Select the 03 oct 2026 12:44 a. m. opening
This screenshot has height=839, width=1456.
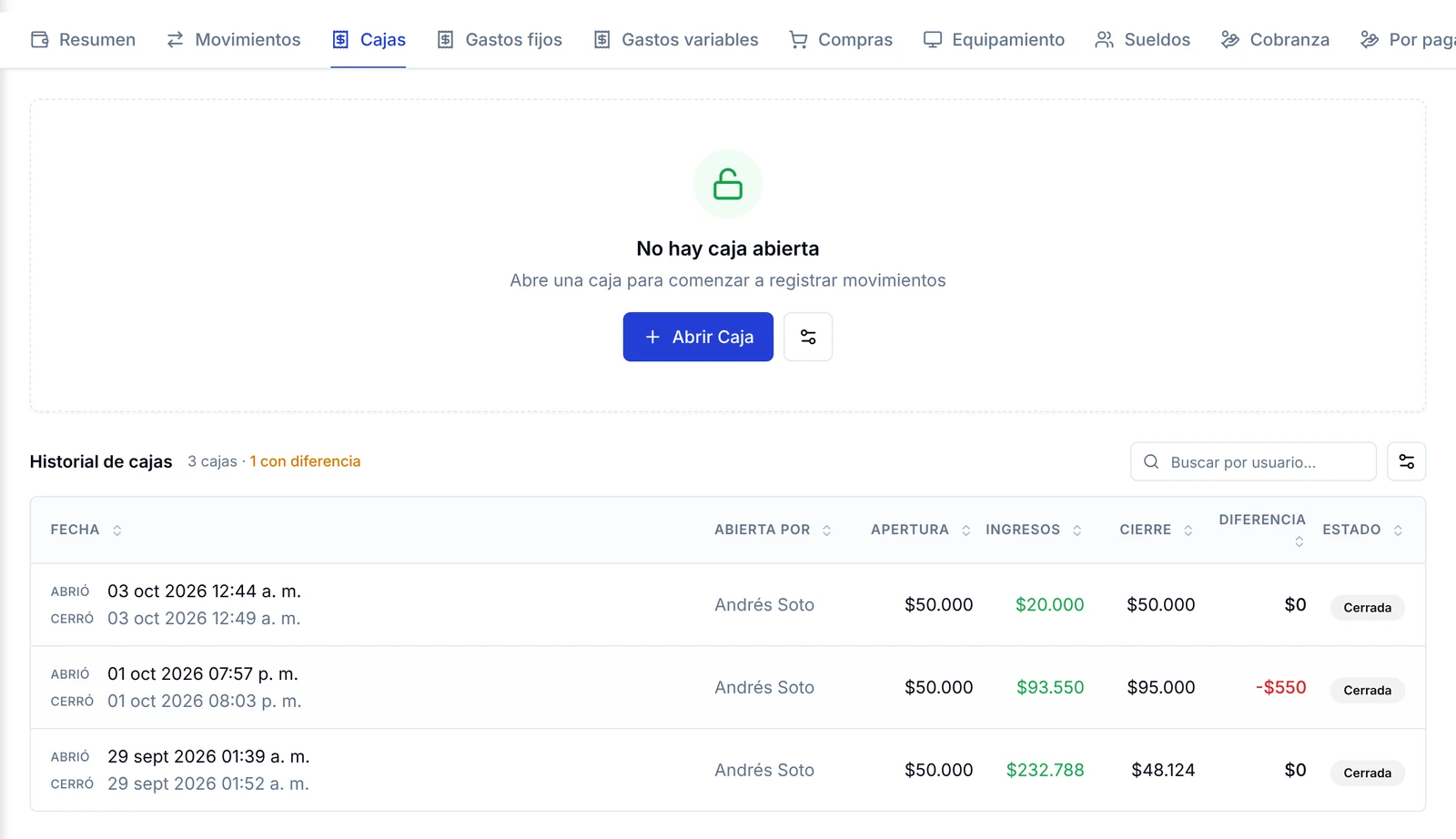pos(204,591)
